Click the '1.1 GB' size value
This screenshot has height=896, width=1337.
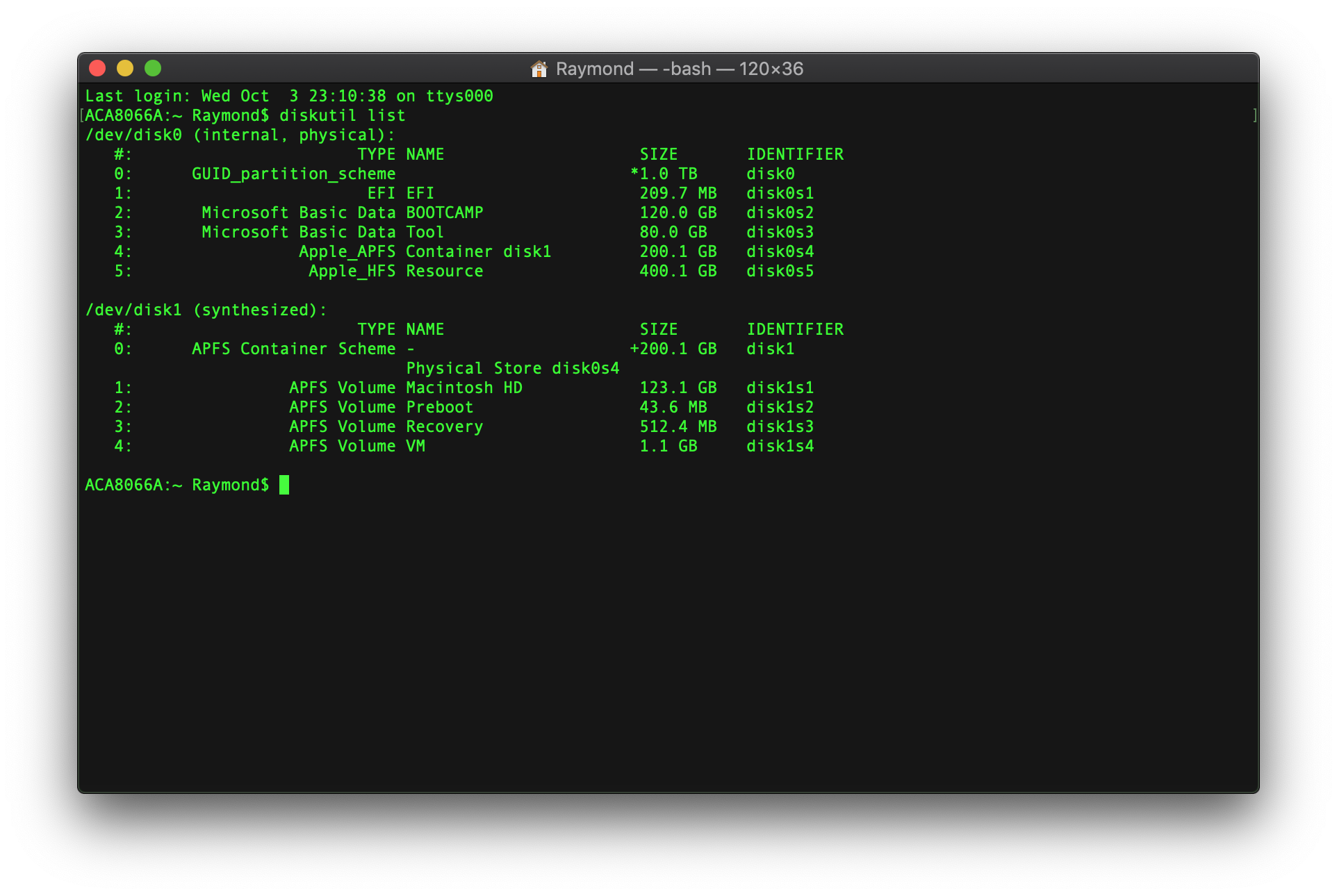tap(668, 446)
